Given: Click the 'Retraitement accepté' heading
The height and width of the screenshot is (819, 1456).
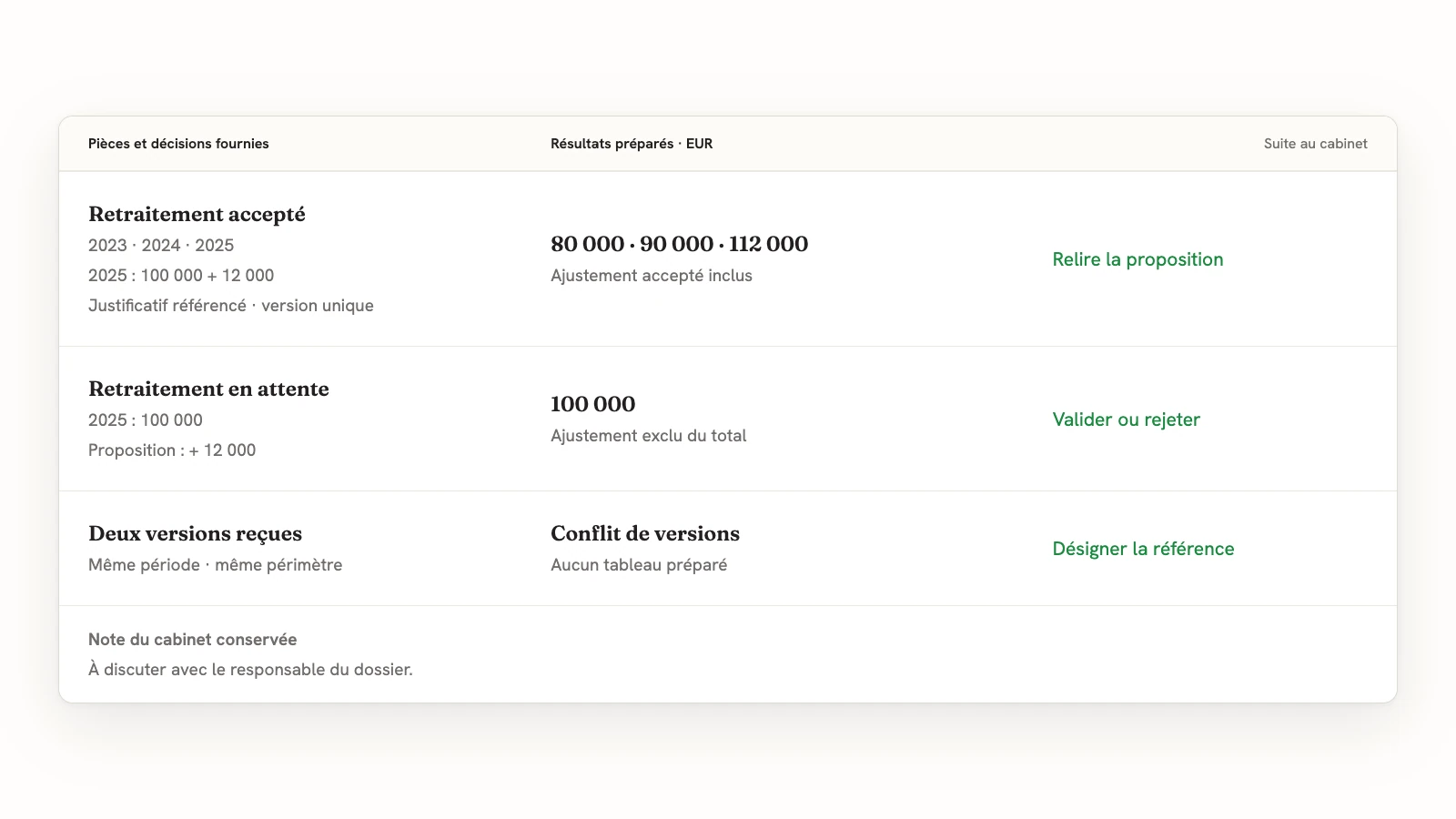Looking at the screenshot, I should [x=197, y=215].
